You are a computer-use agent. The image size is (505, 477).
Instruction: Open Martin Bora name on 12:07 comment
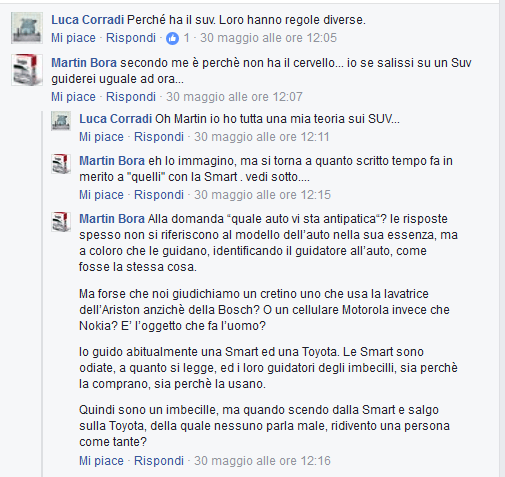[x=84, y=63]
